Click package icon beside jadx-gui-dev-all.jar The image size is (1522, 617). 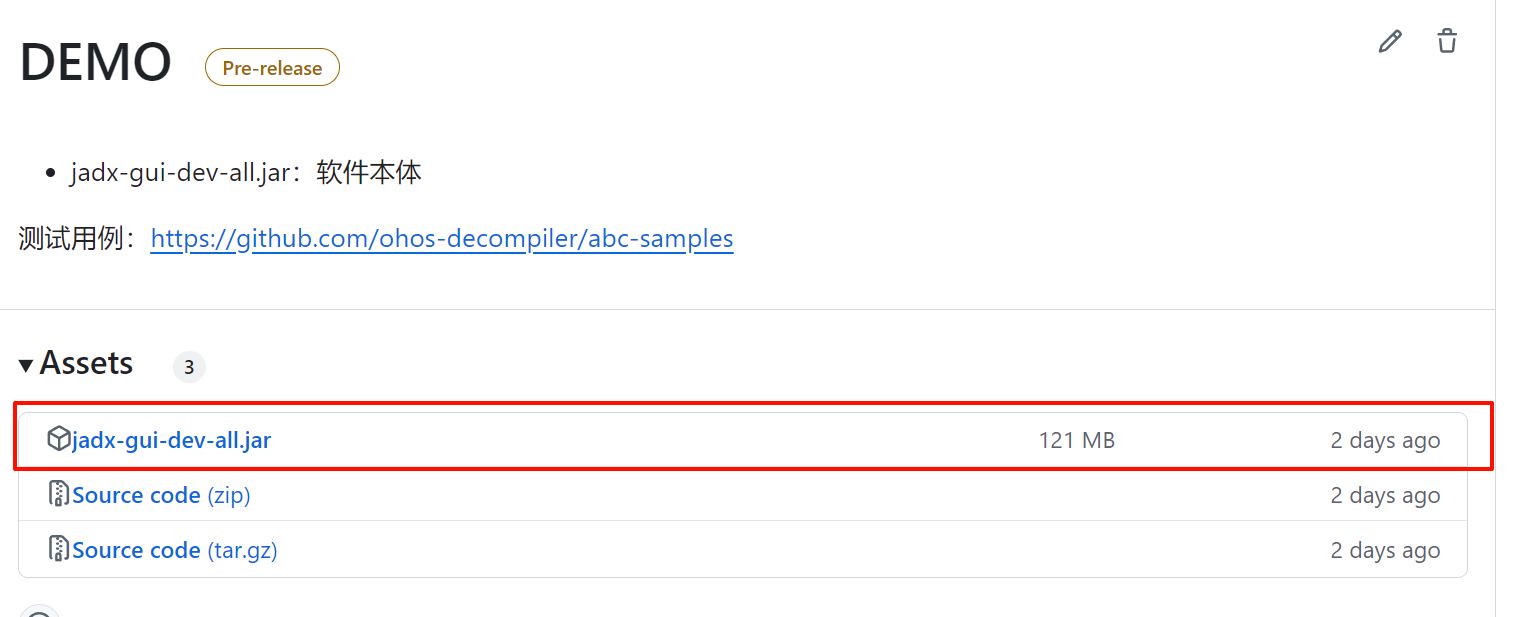coord(59,439)
